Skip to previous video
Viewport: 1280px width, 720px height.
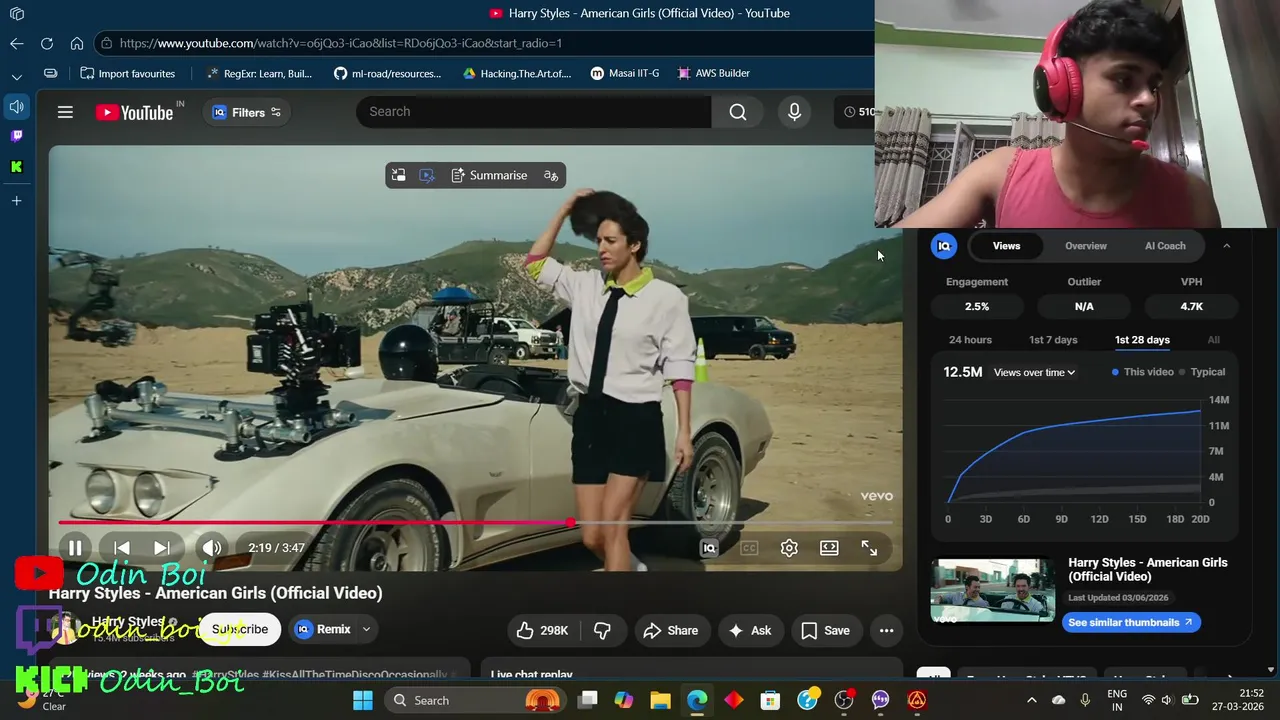pos(121,548)
